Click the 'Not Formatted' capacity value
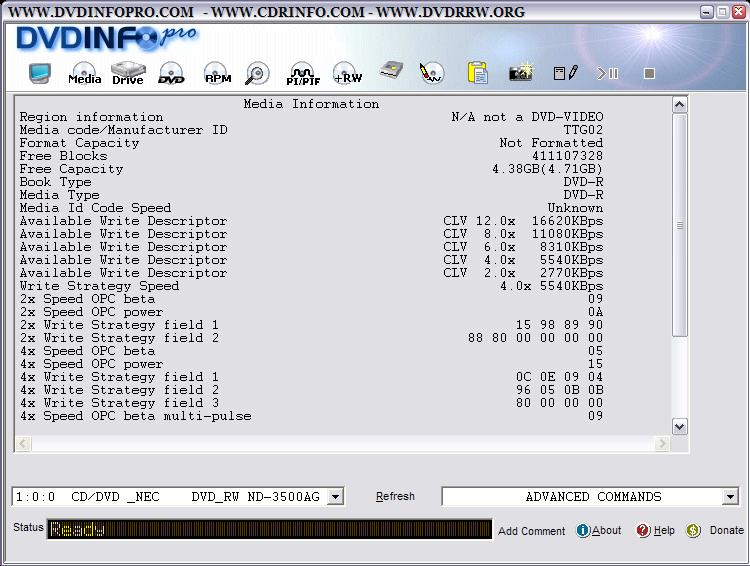The height and width of the screenshot is (566, 750). pyautogui.click(x=551, y=143)
